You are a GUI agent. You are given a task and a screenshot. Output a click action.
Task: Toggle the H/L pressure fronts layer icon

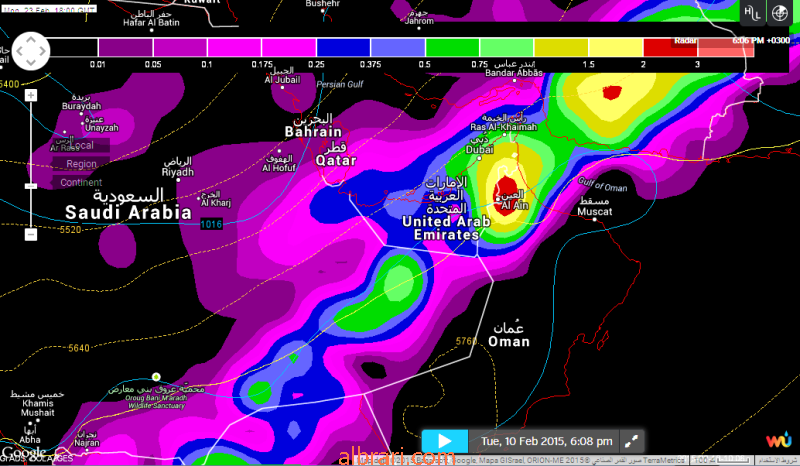(x=753, y=13)
